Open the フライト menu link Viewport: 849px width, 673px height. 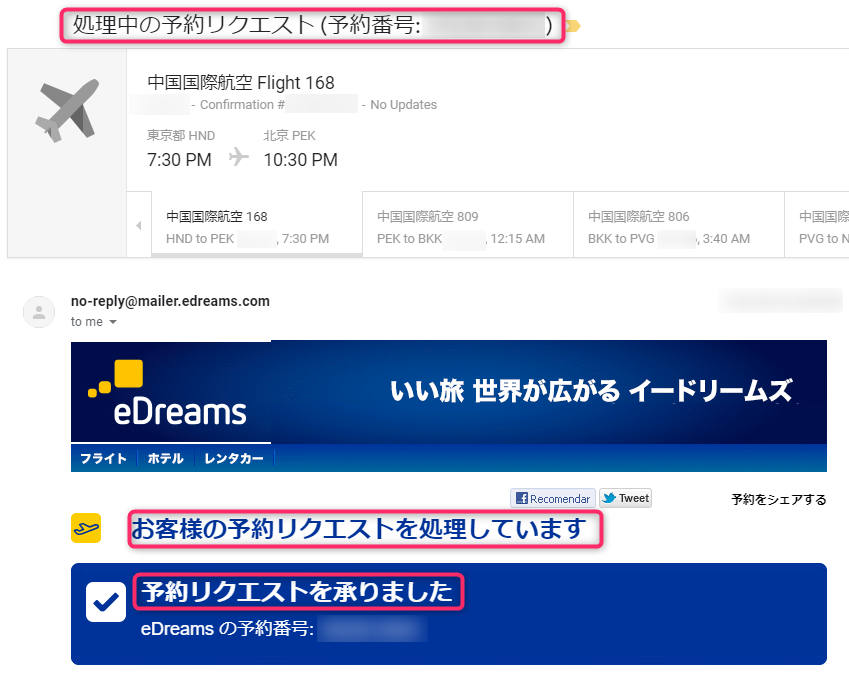[x=103, y=459]
